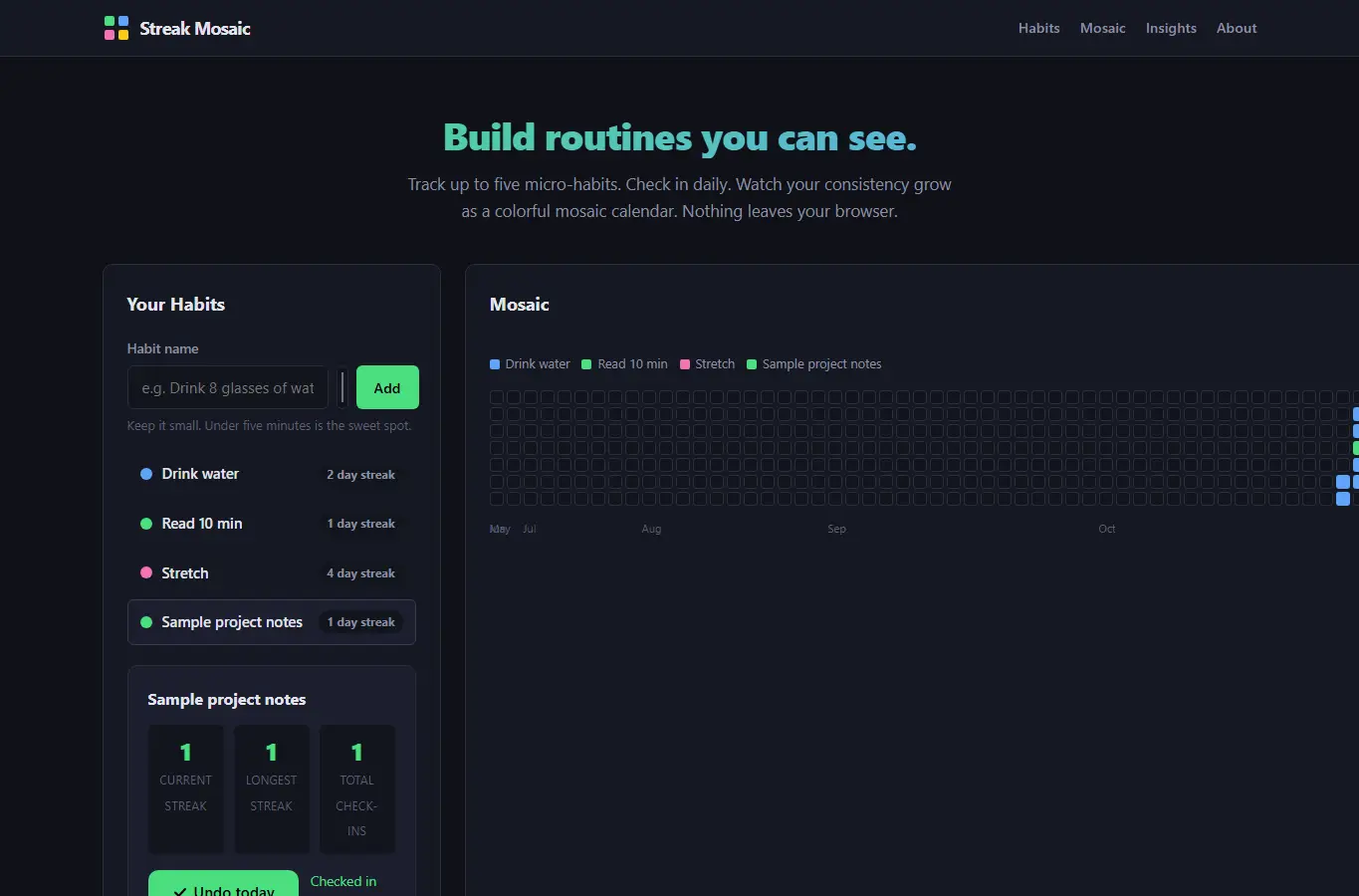Click Sample project notes' 1 day streak badge
Image resolution: width=1359 pixels, height=896 pixels.
(360, 622)
